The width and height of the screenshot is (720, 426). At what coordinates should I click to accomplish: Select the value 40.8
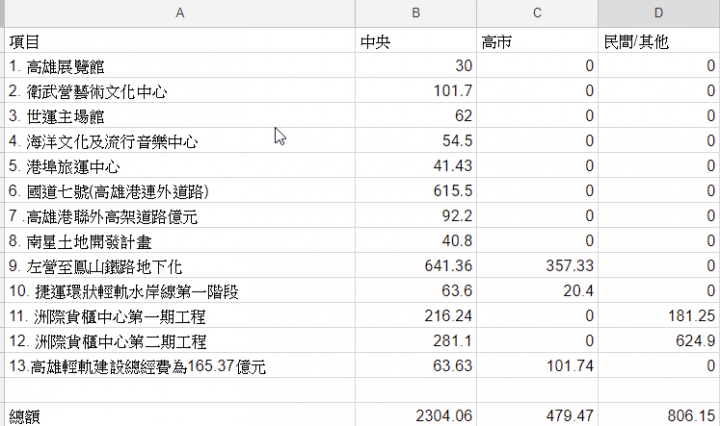click(416, 241)
